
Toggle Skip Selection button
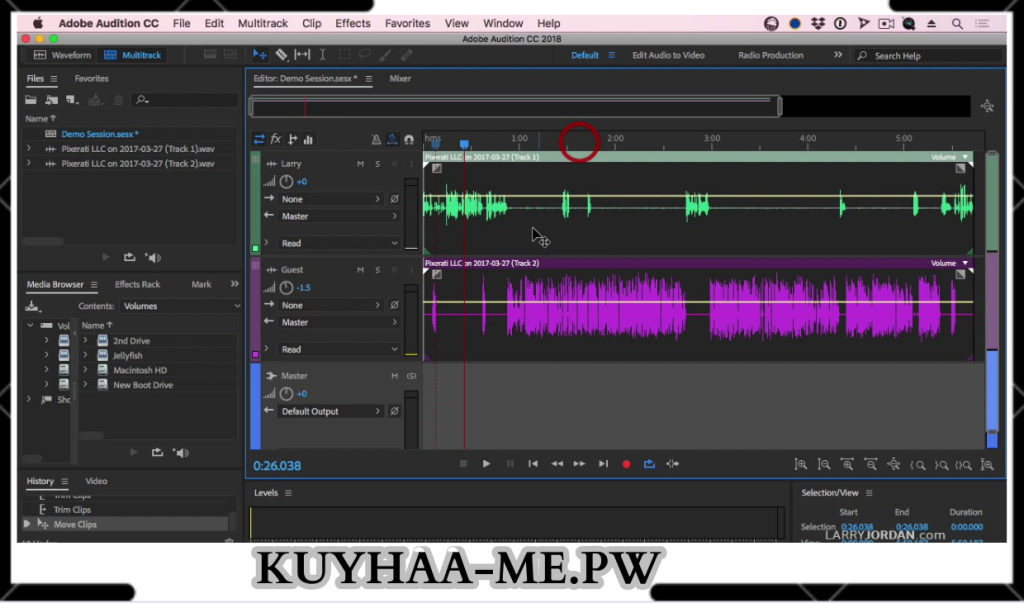(x=673, y=464)
